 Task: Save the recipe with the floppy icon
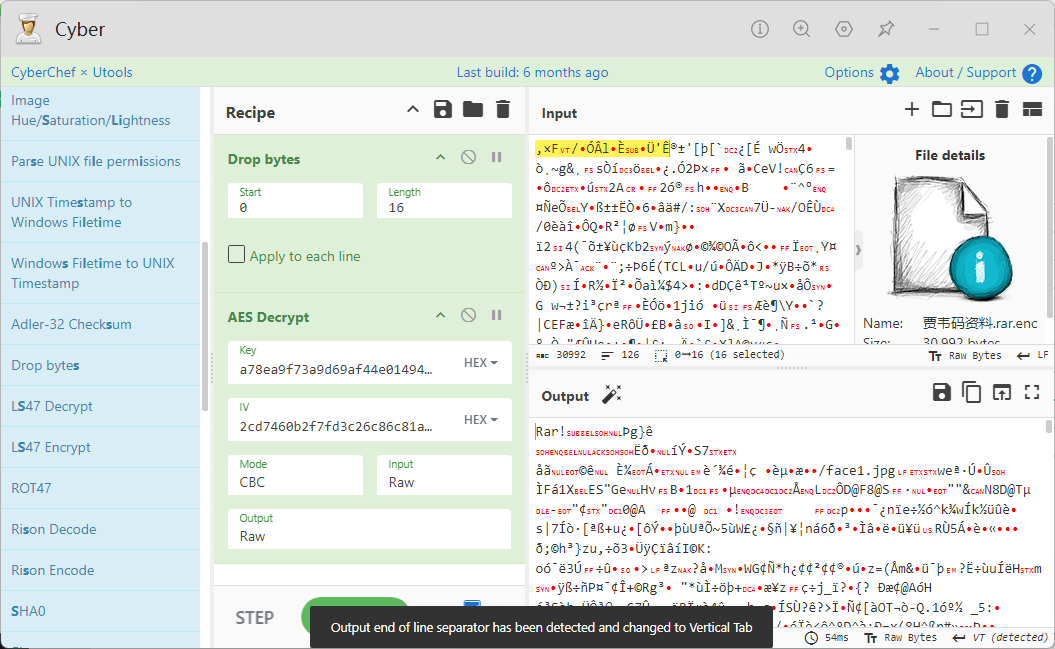[x=443, y=110]
